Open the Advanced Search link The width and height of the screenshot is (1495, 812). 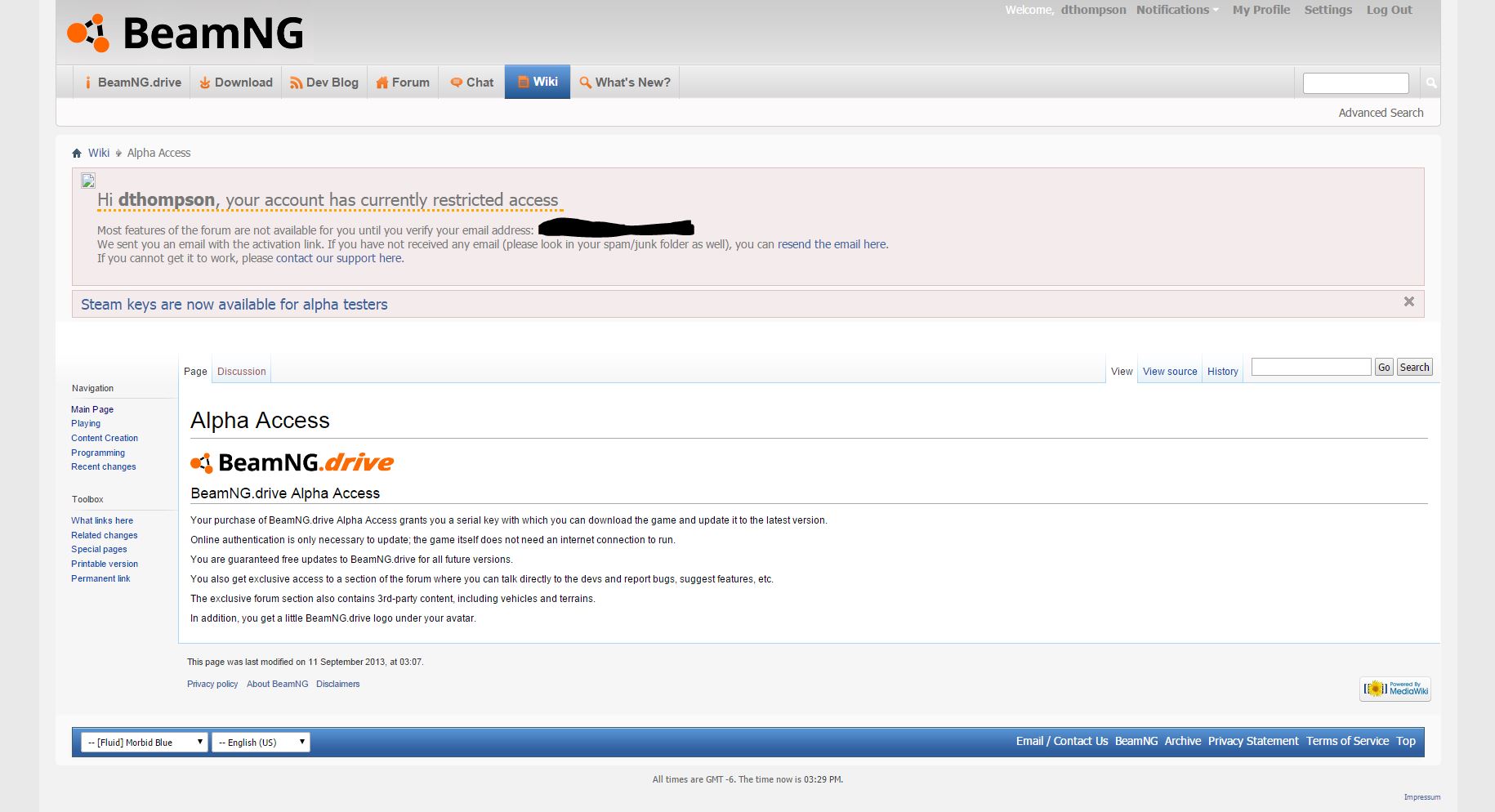[x=1381, y=113]
